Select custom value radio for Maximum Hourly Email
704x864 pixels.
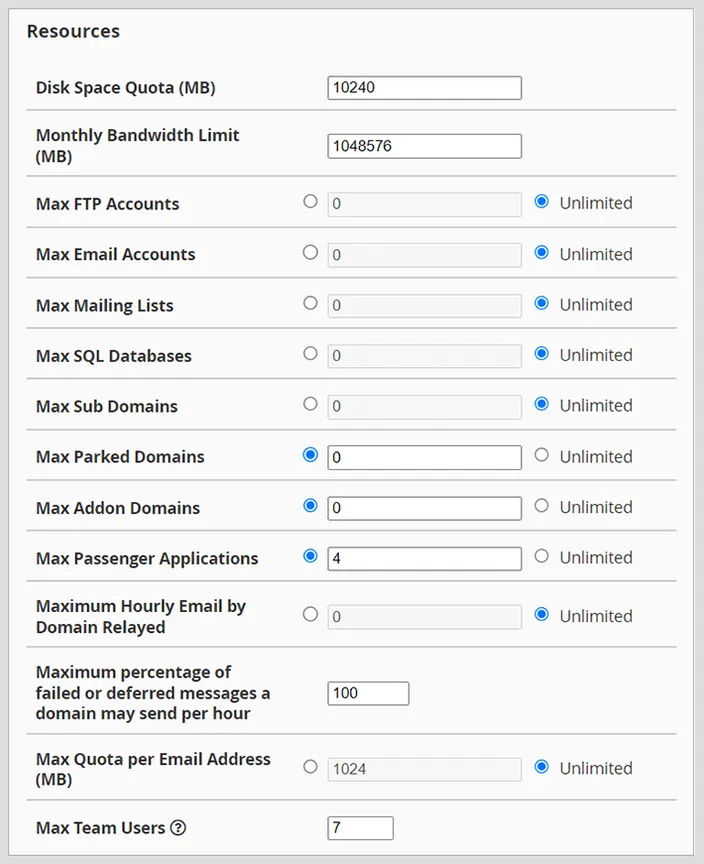pos(310,614)
